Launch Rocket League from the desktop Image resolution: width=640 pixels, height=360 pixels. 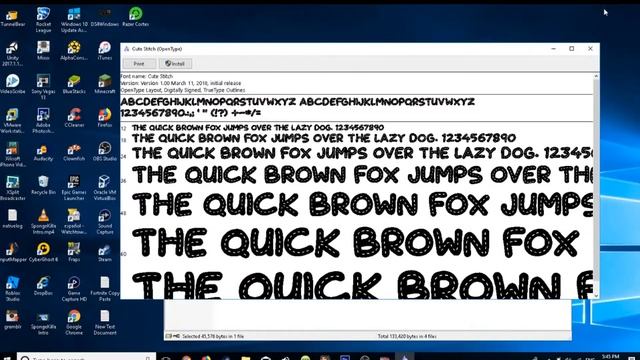[x=43, y=20]
